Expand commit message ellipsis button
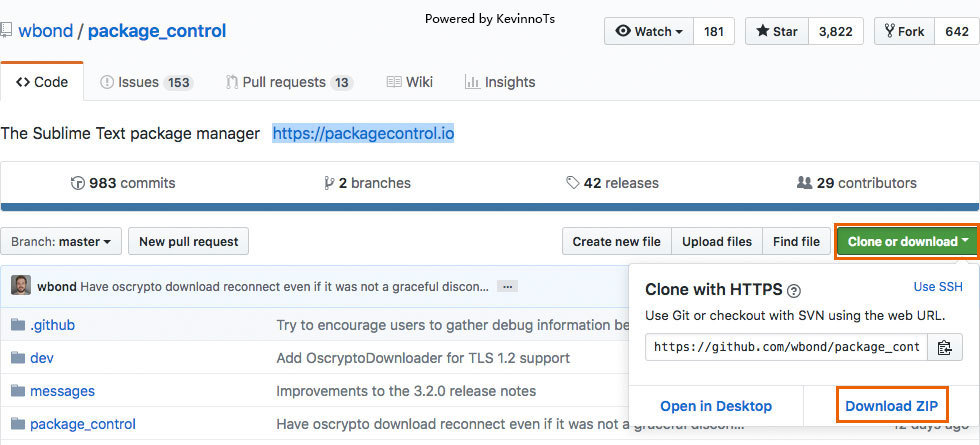The image size is (980, 445). click(x=508, y=287)
